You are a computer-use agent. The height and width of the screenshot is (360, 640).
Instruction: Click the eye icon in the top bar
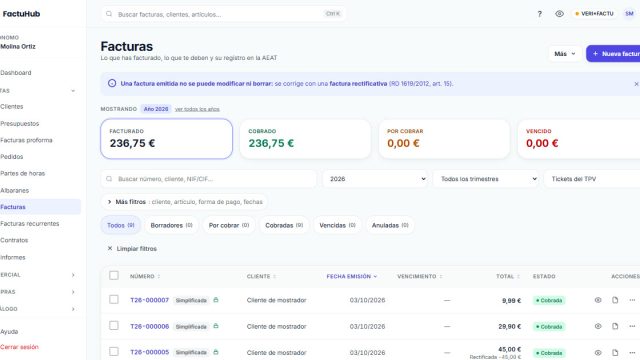click(x=559, y=14)
